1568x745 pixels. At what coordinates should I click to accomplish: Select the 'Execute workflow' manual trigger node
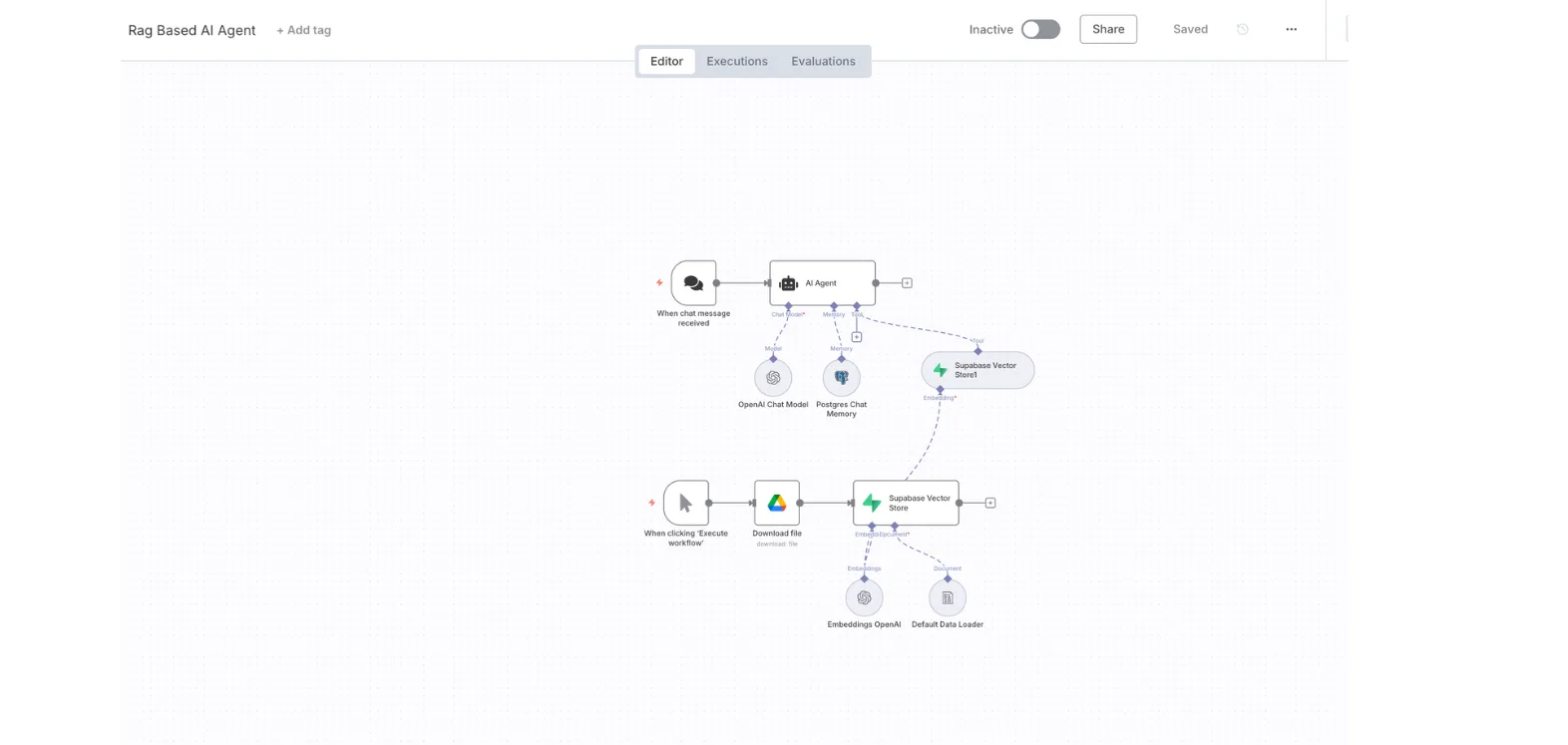coord(686,503)
